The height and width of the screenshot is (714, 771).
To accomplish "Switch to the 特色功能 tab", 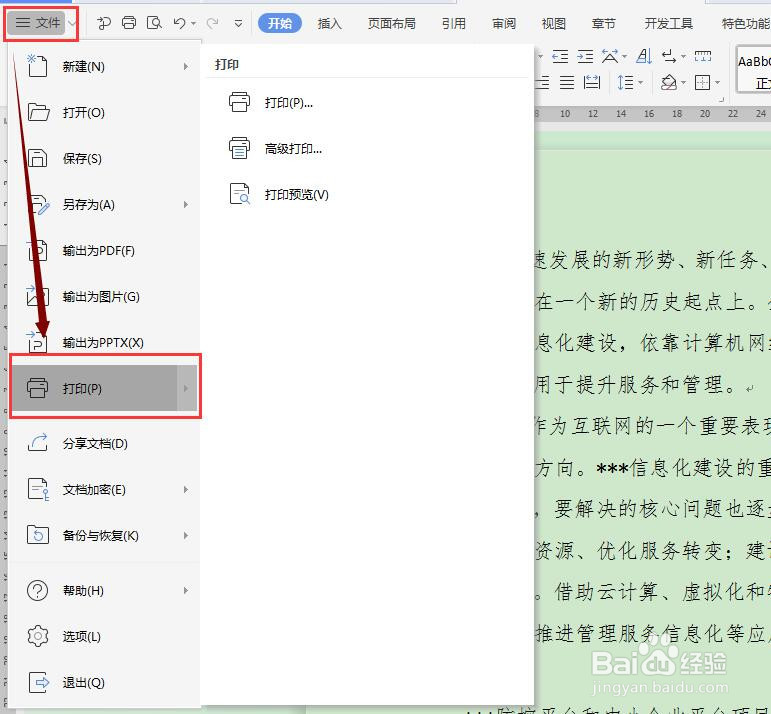I will click(x=745, y=23).
